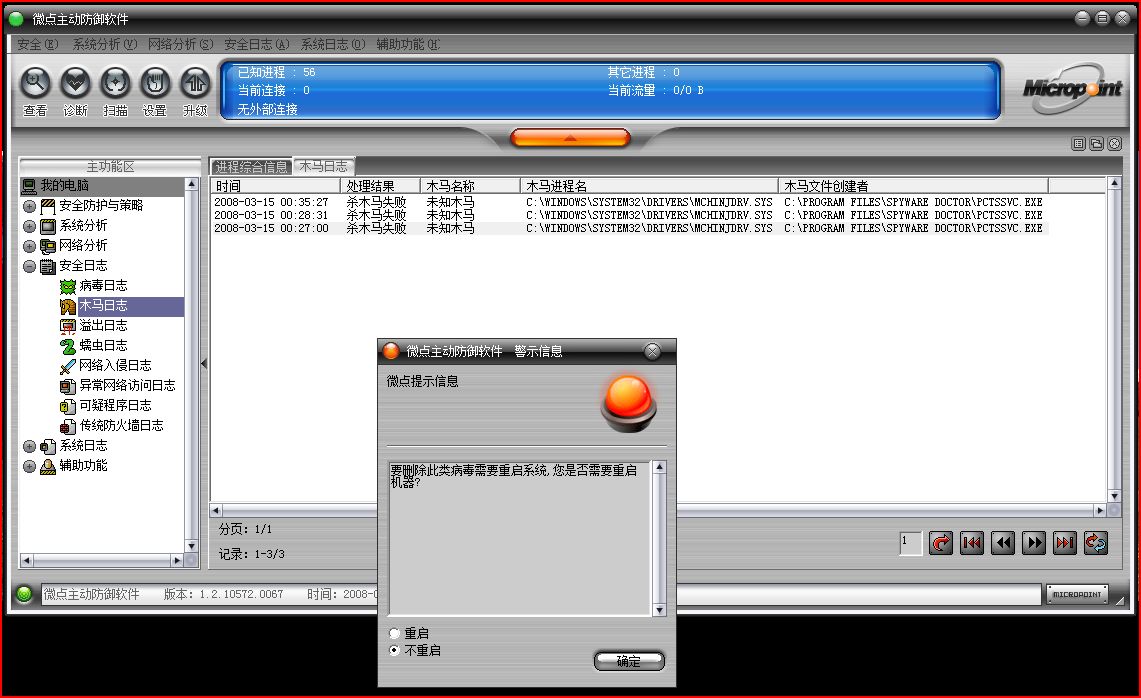Open the 诊断 diagnose toolbar icon
This screenshot has width=1141, height=698.
pos(75,83)
